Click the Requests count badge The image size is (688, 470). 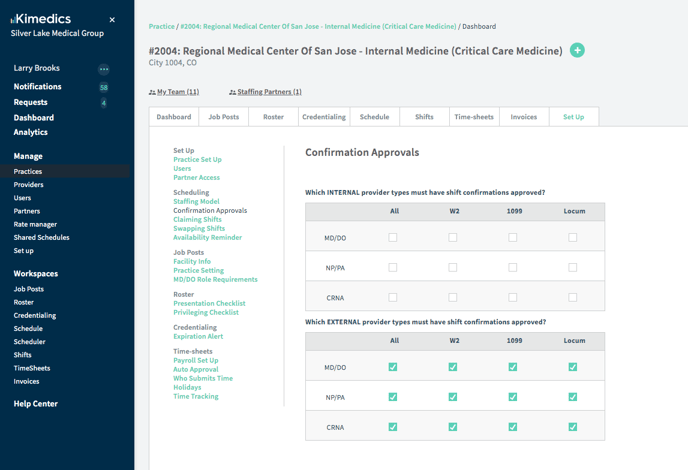(x=103, y=102)
